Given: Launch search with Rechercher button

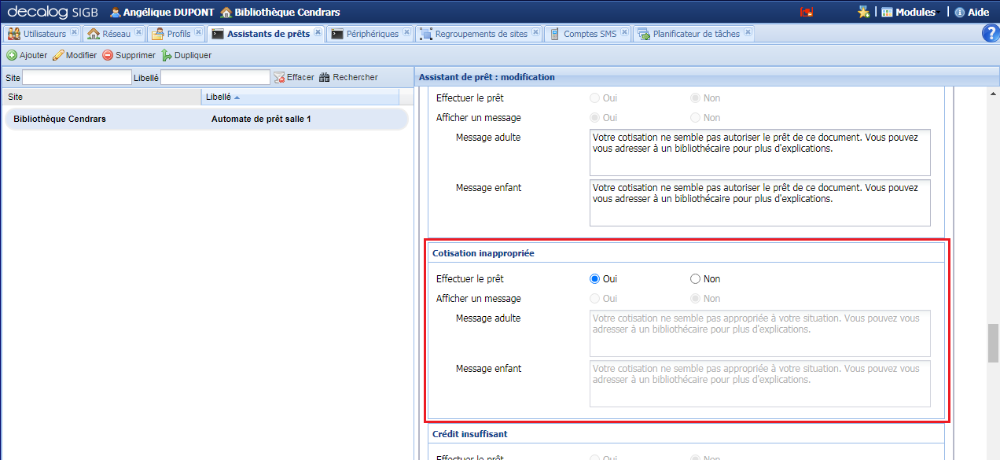Looking at the screenshot, I should point(348,77).
